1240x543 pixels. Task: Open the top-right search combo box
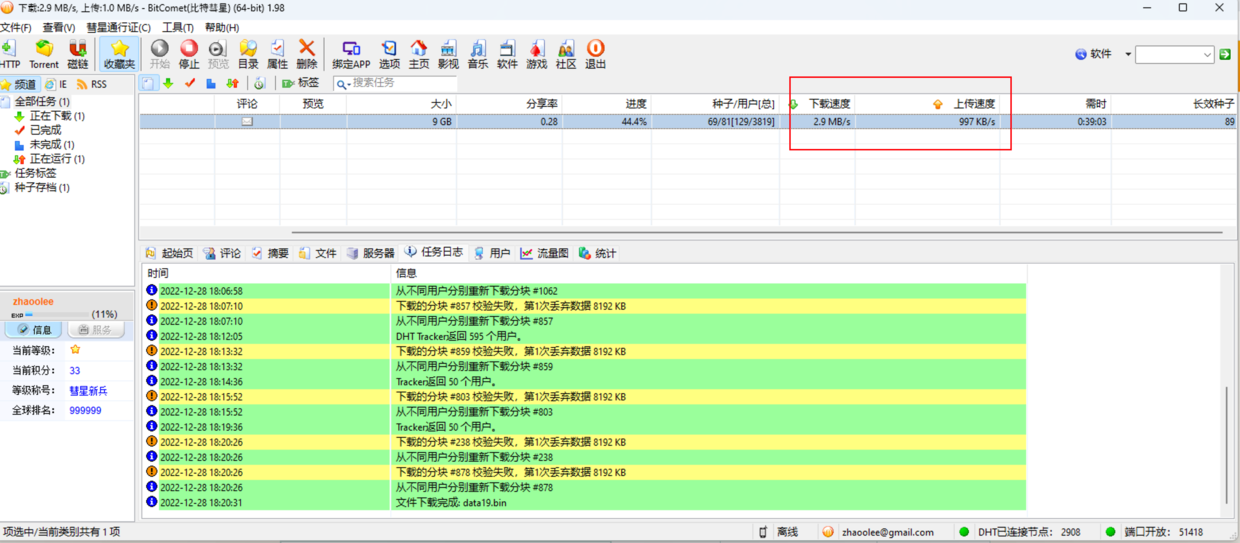point(1174,55)
